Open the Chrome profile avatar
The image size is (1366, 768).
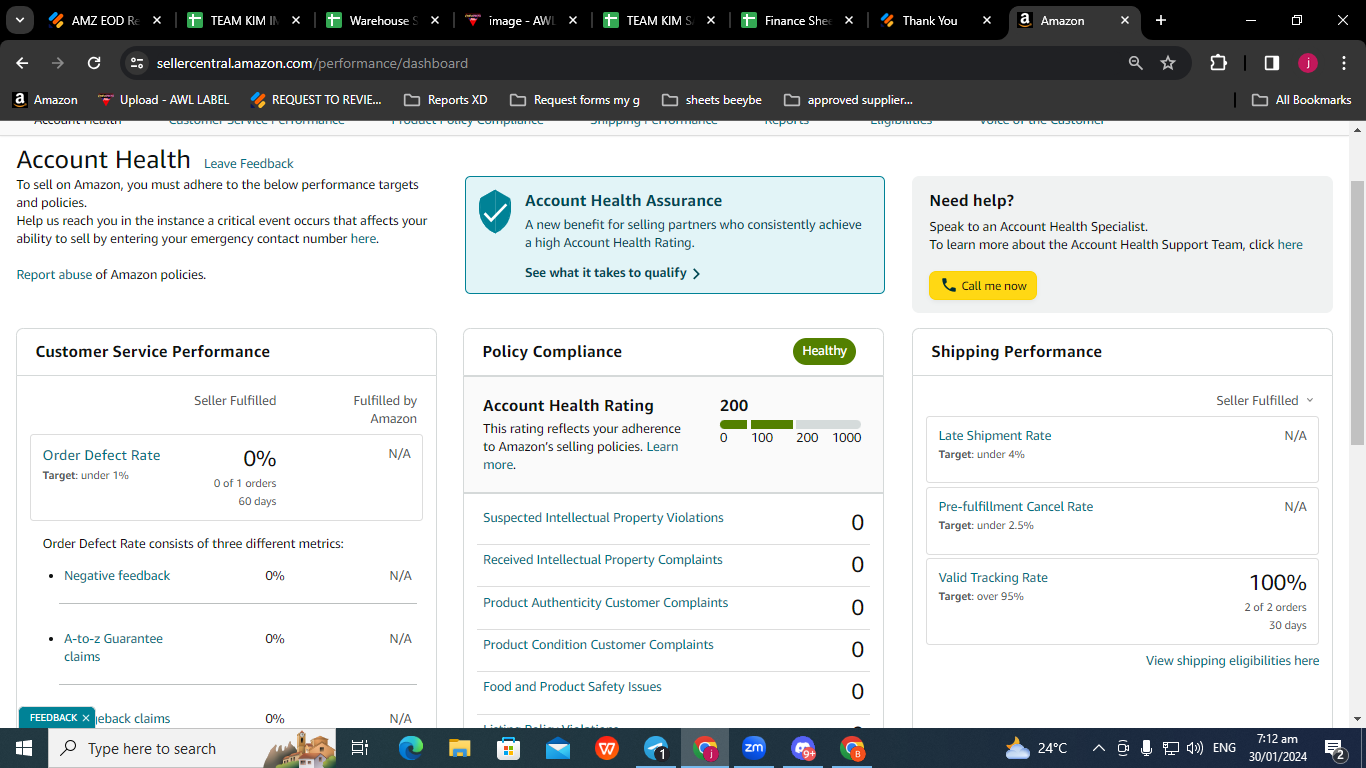tap(1308, 63)
